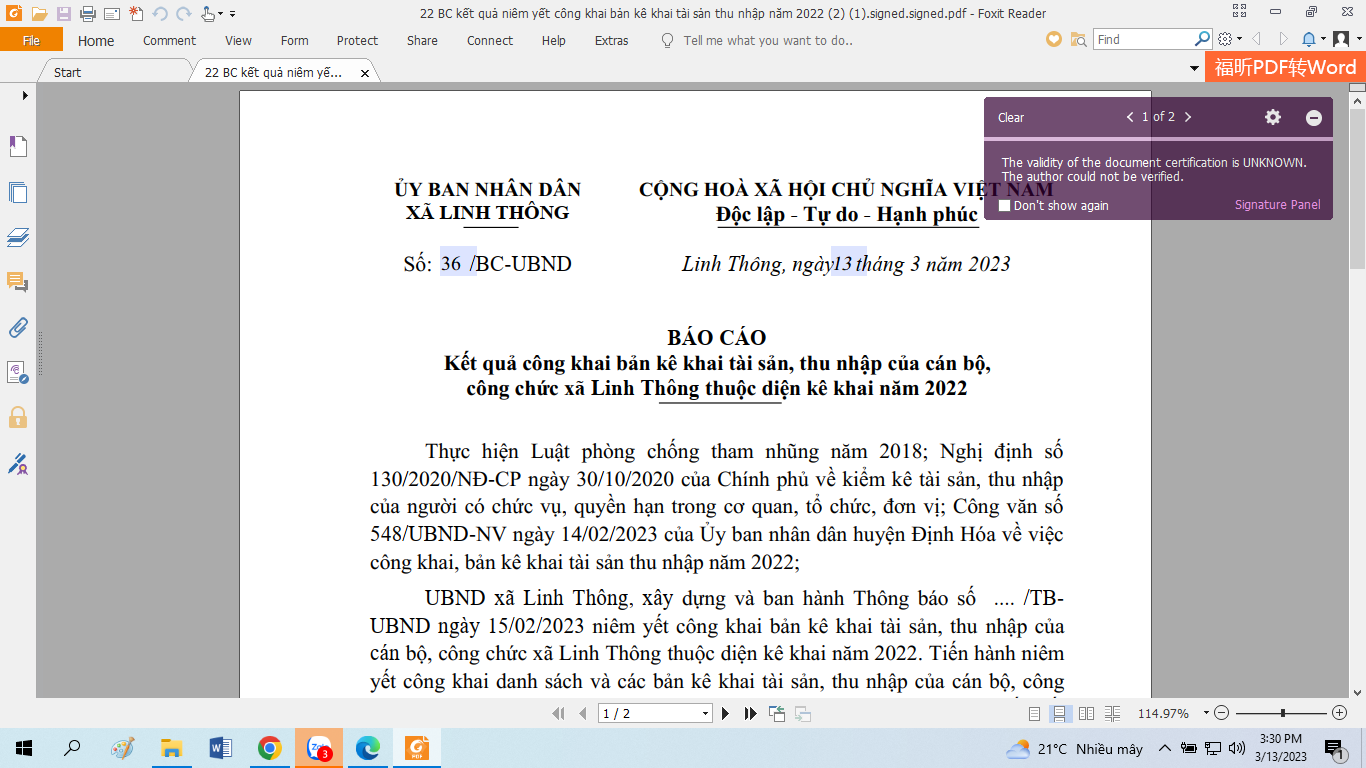Open the pen and certificate sidebar icon
Viewport: 1366px width, 768px height.
17,463
